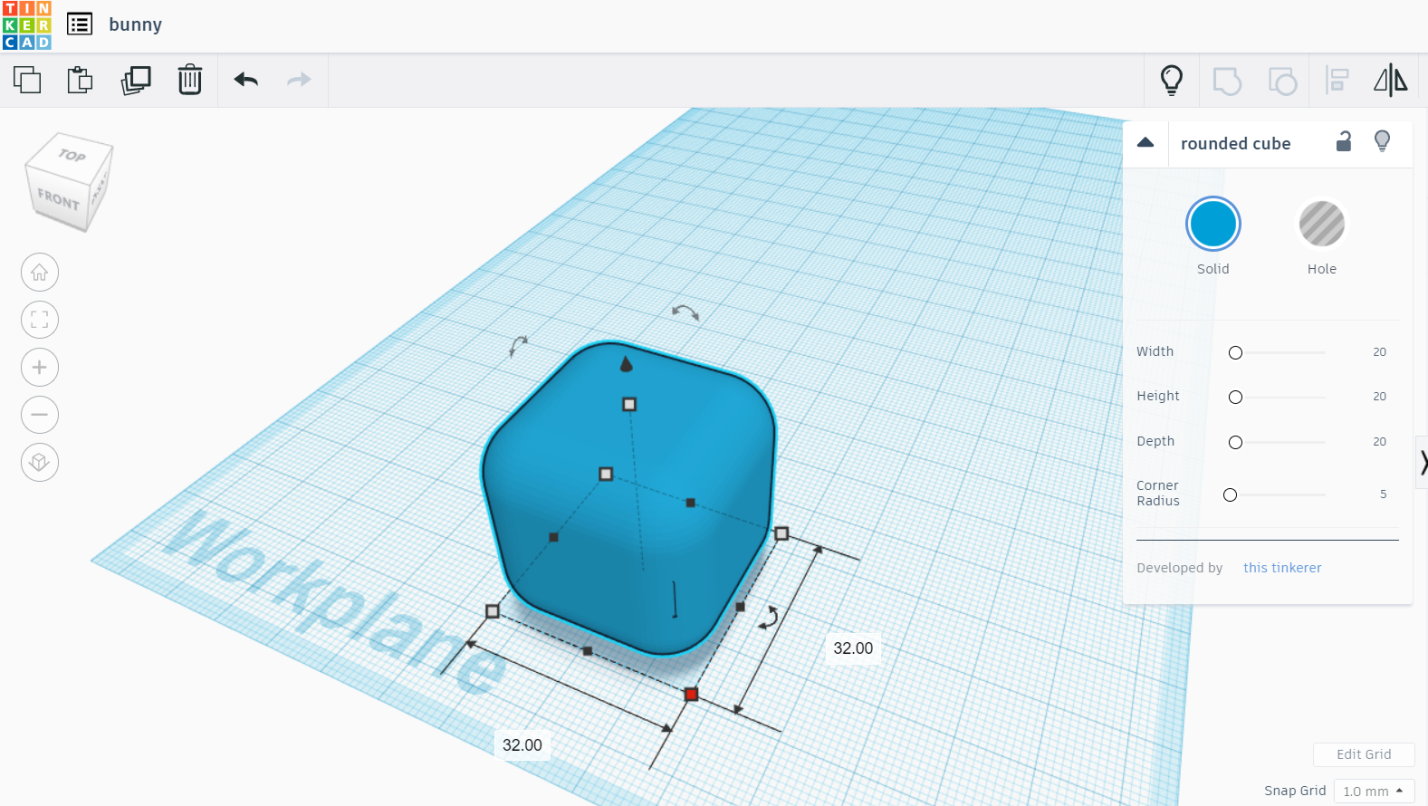The image size is (1428, 806).
Task: Click the bottom 32.00 dimension field
Action: tap(522, 745)
